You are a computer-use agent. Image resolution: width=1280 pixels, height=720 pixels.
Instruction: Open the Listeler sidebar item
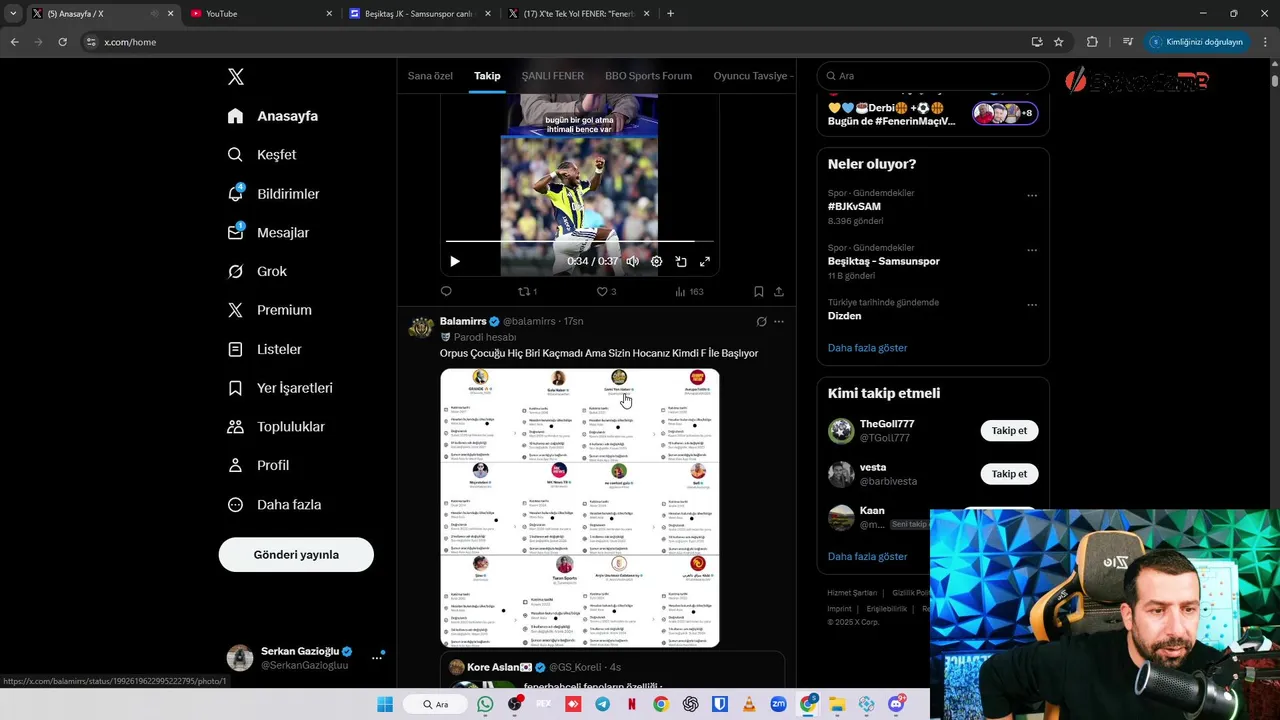(x=264, y=349)
